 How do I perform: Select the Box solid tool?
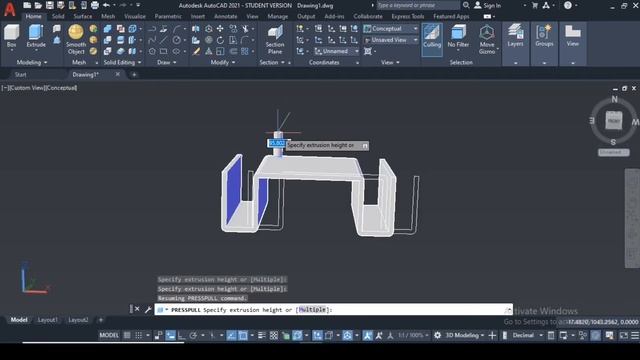pos(11,36)
